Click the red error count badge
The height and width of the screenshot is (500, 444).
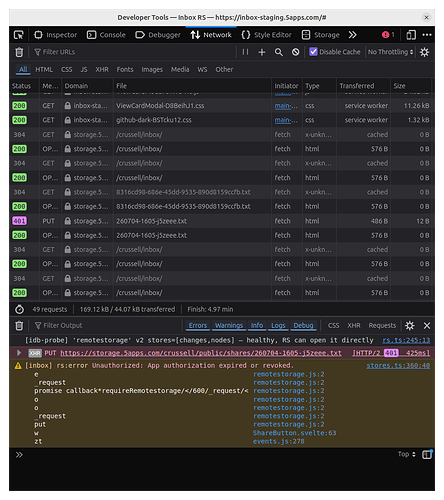click(388, 35)
